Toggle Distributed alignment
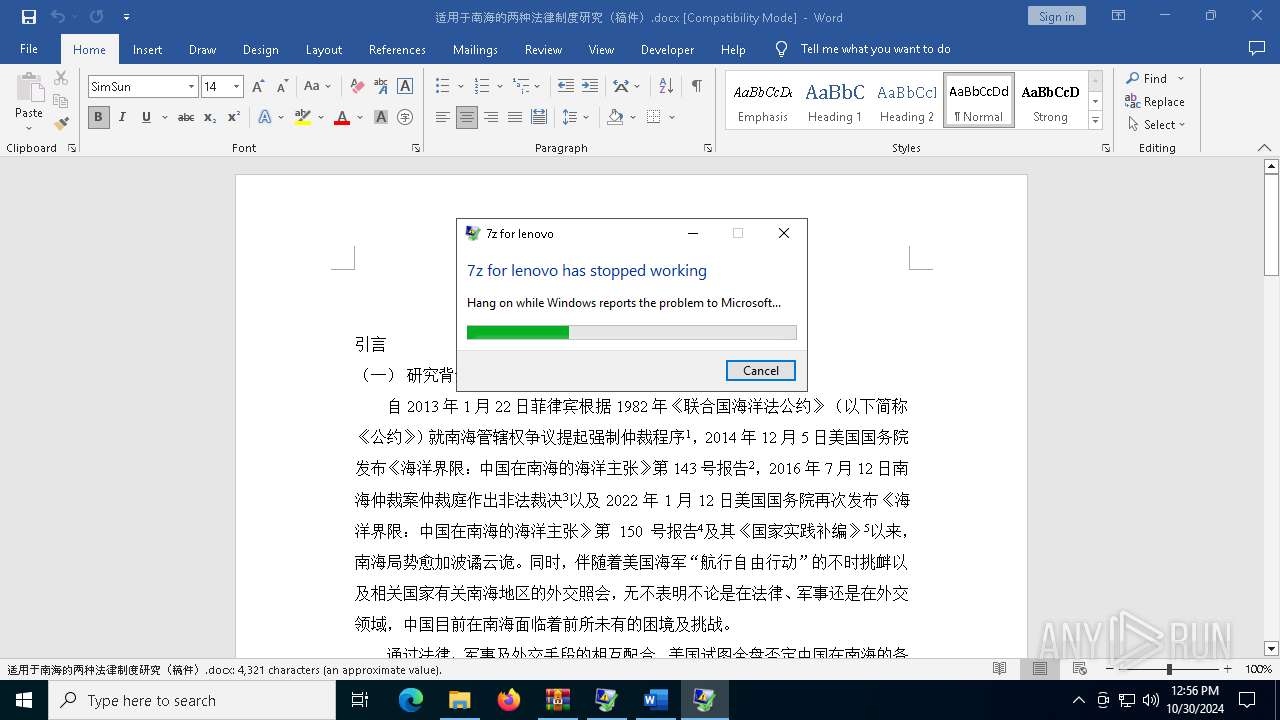1280x720 pixels. point(539,117)
